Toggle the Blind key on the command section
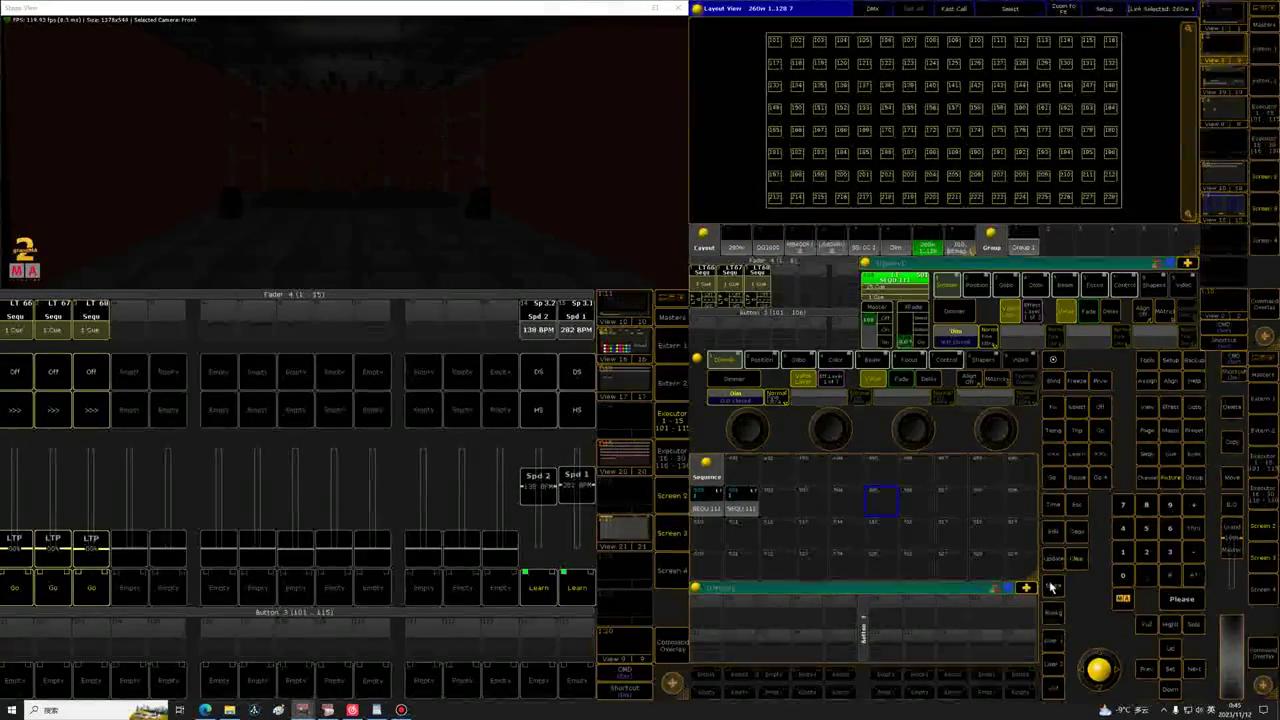 click(x=1053, y=381)
